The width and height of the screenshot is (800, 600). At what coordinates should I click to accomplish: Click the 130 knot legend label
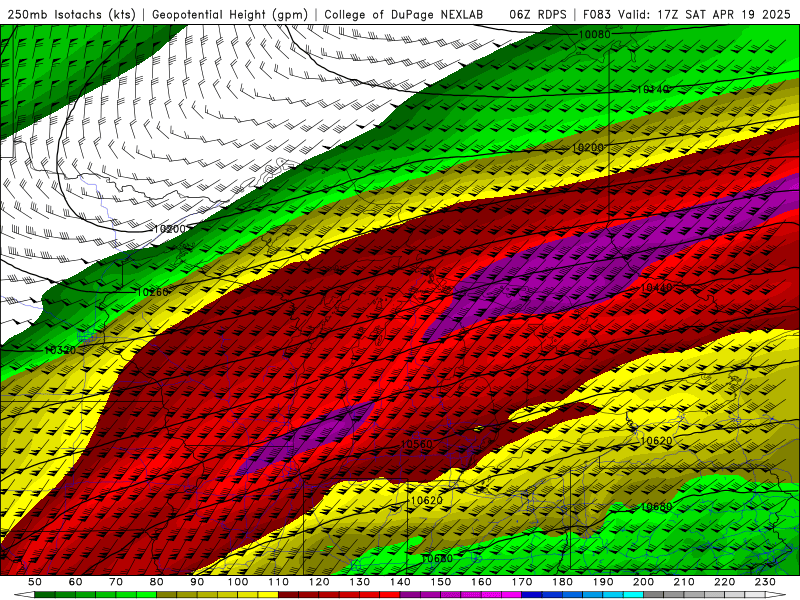coord(360,582)
